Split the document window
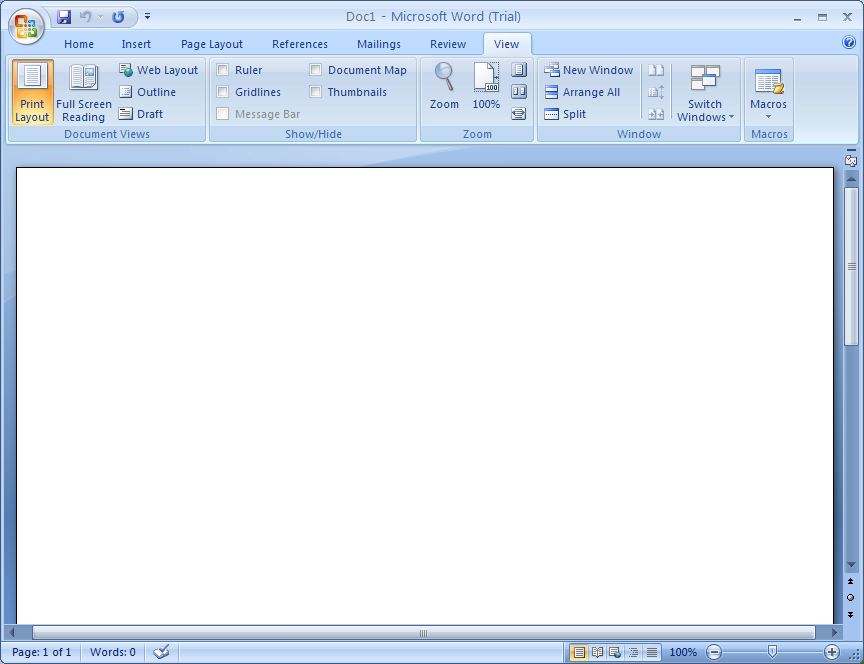This screenshot has height=664, width=864. point(565,114)
